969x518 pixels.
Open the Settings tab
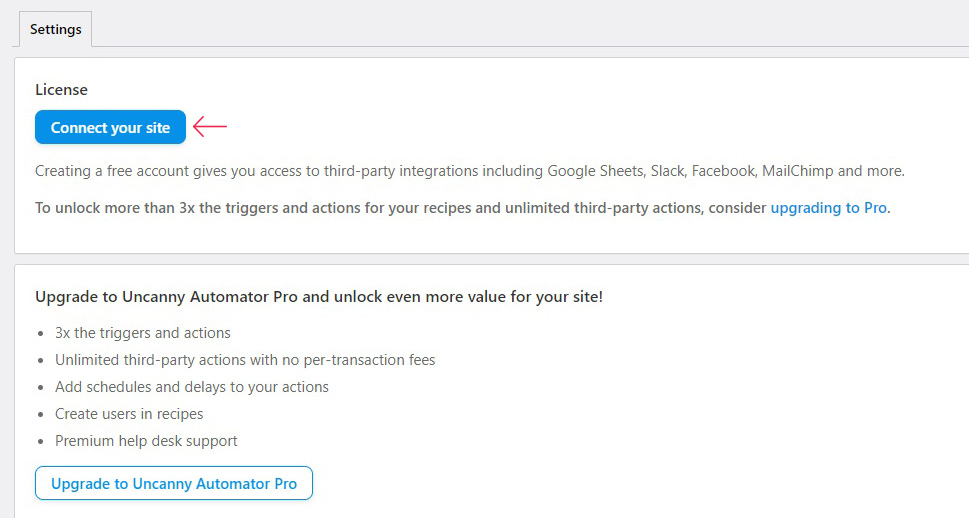(x=56, y=29)
